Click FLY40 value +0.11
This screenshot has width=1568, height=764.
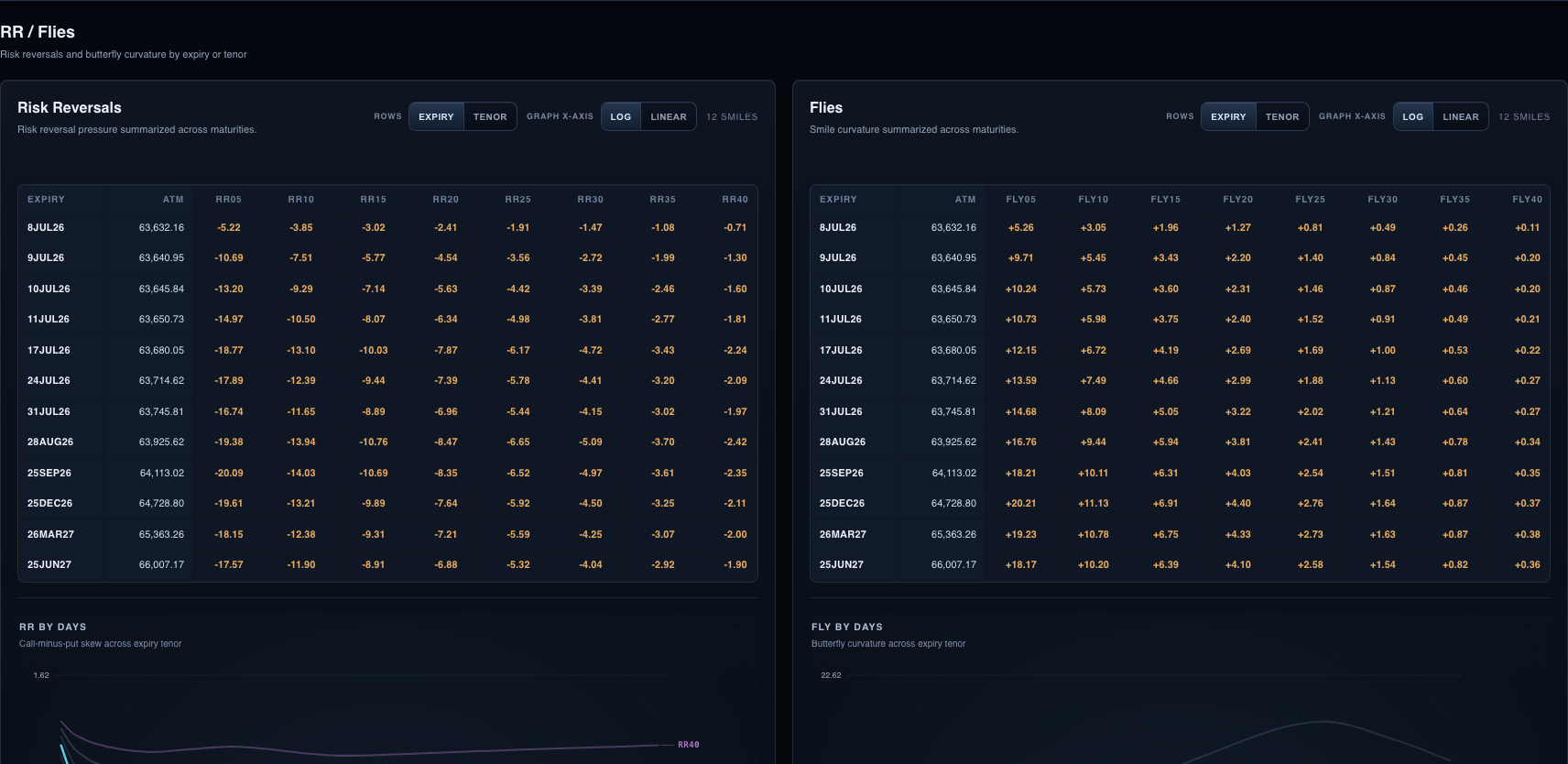(1528, 227)
